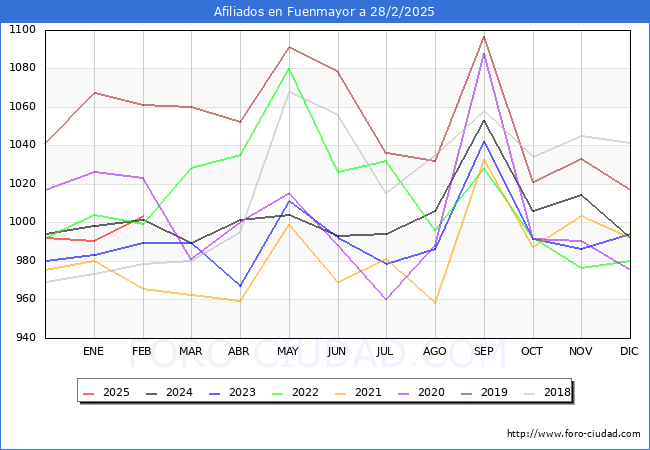Click the ABR month axis label
Screen dimensions: 650x450
(x=239, y=351)
